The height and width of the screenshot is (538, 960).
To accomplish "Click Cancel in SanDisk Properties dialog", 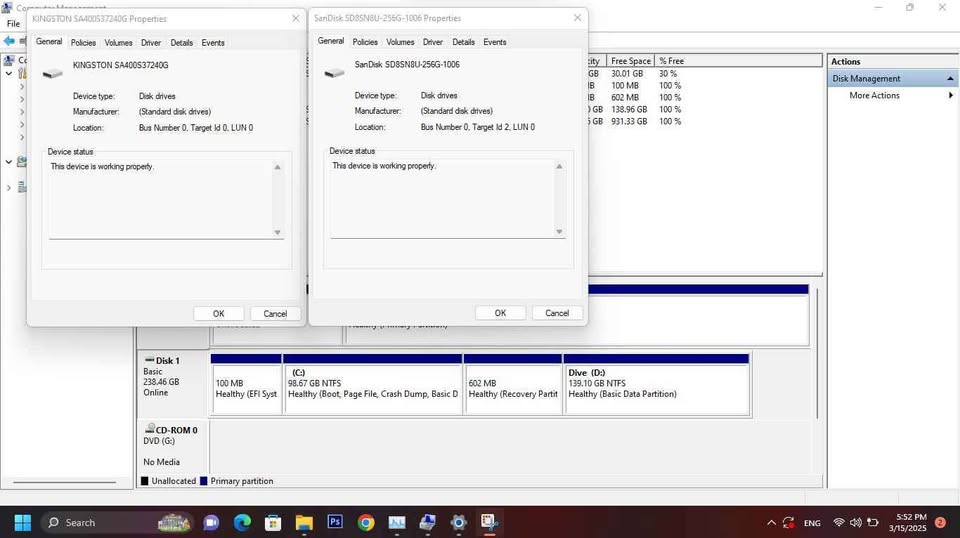I will (x=557, y=313).
